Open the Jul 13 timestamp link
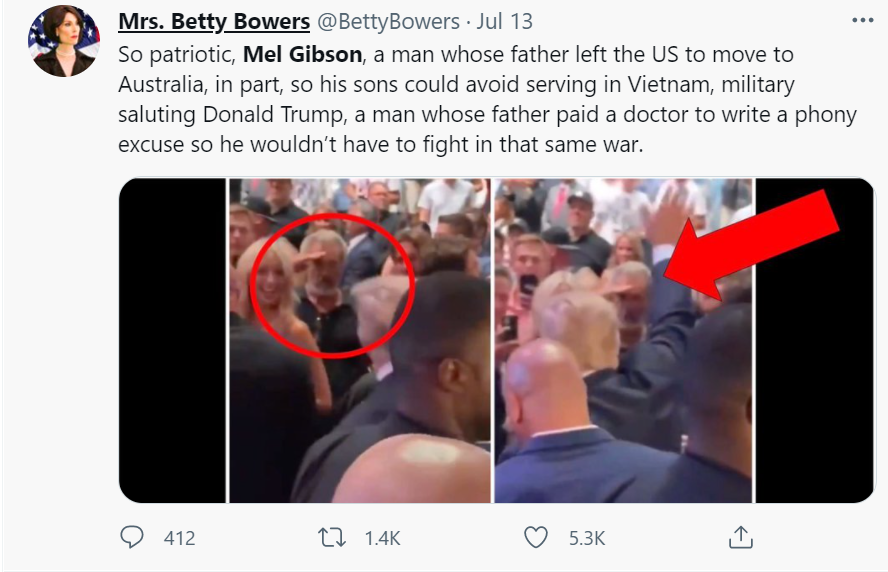Viewport: 888px width, 572px height. coord(505,21)
